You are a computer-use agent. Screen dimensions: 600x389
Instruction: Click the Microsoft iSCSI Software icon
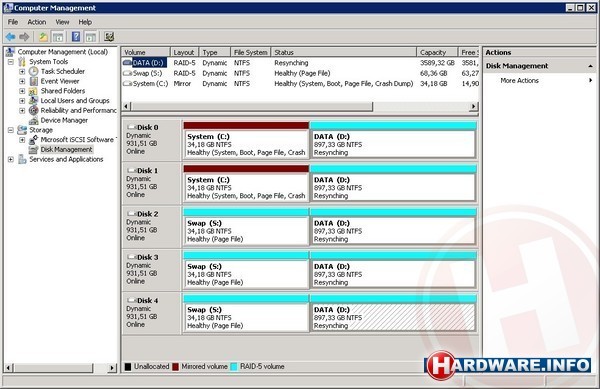(x=34, y=140)
